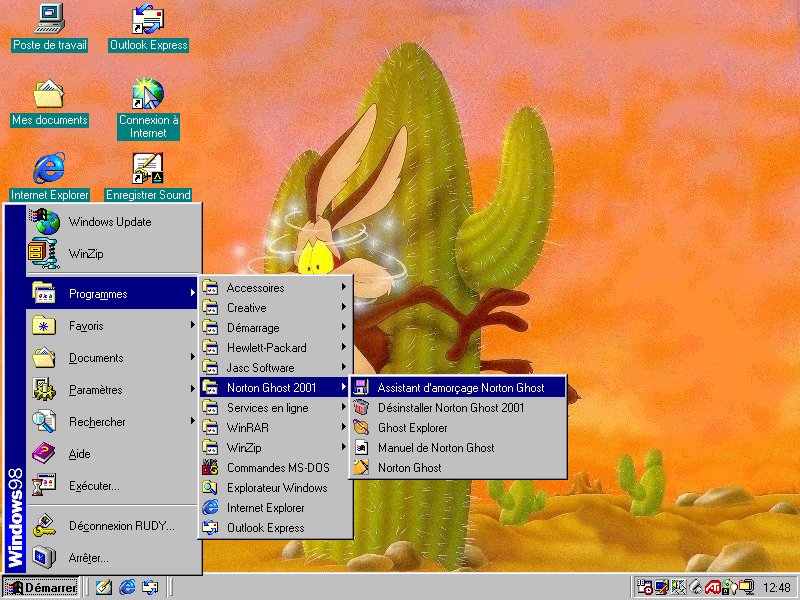Click the Démarrer start button

pos(41,587)
